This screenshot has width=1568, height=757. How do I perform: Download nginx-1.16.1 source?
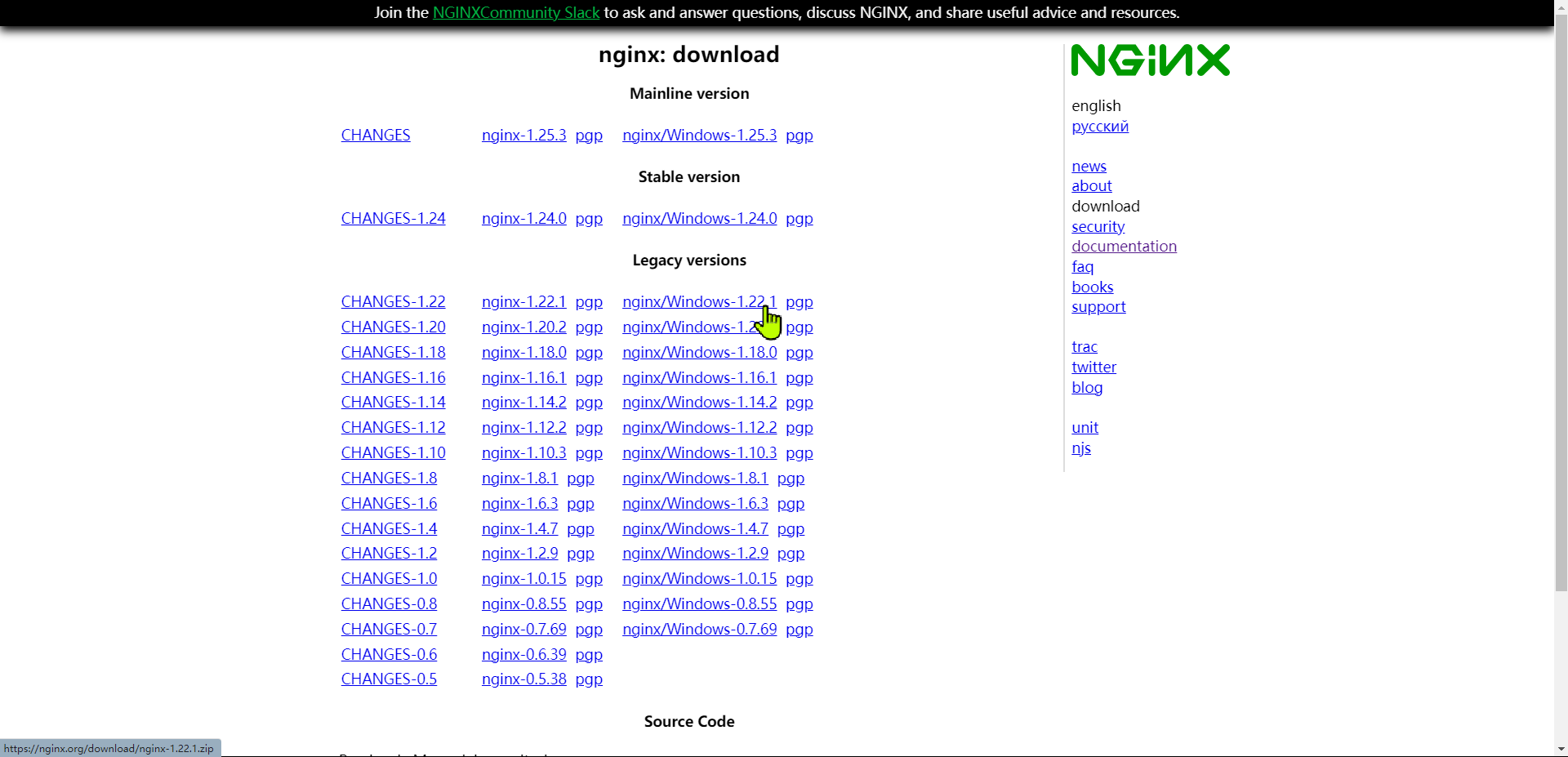click(524, 378)
